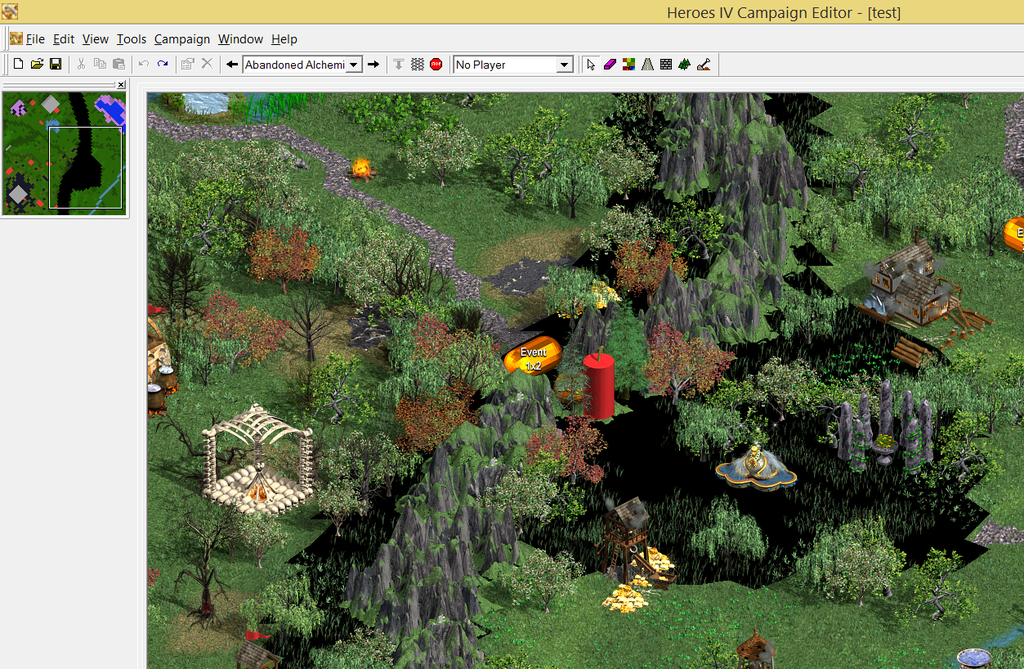Image resolution: width=1024 pixels, height=669 pixels.
Task: Click the minimap overview thumbnail
Action: click(64, 153)
